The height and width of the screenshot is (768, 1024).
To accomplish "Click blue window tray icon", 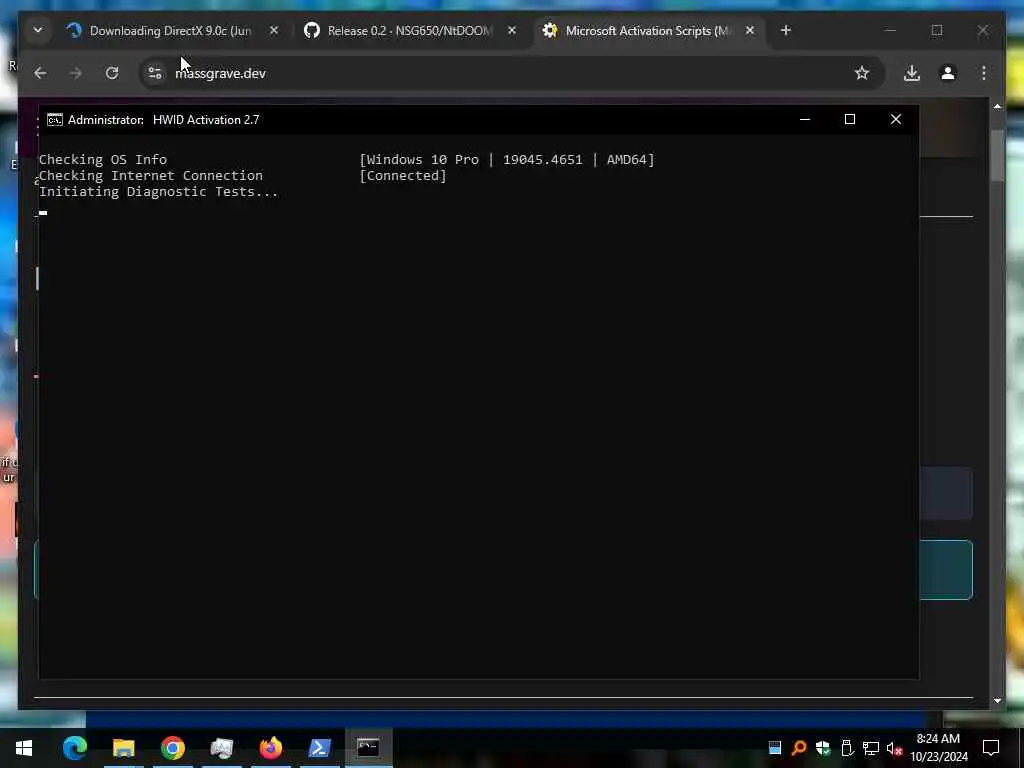I will 775,748.
